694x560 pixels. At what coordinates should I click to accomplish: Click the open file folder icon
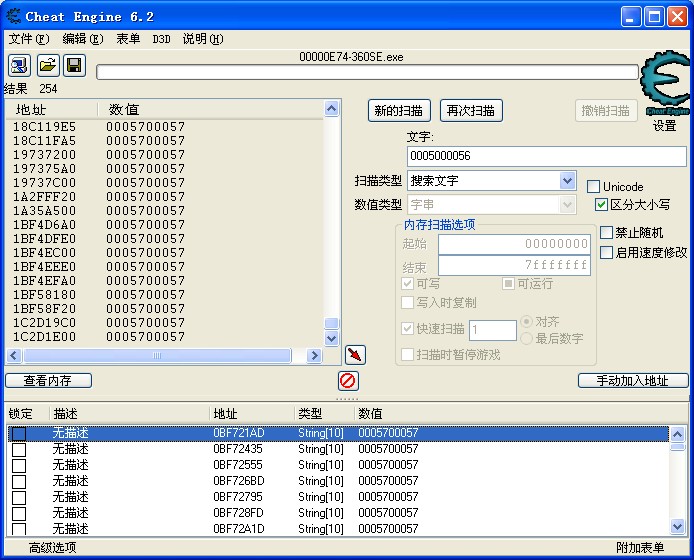click(47, 66)
